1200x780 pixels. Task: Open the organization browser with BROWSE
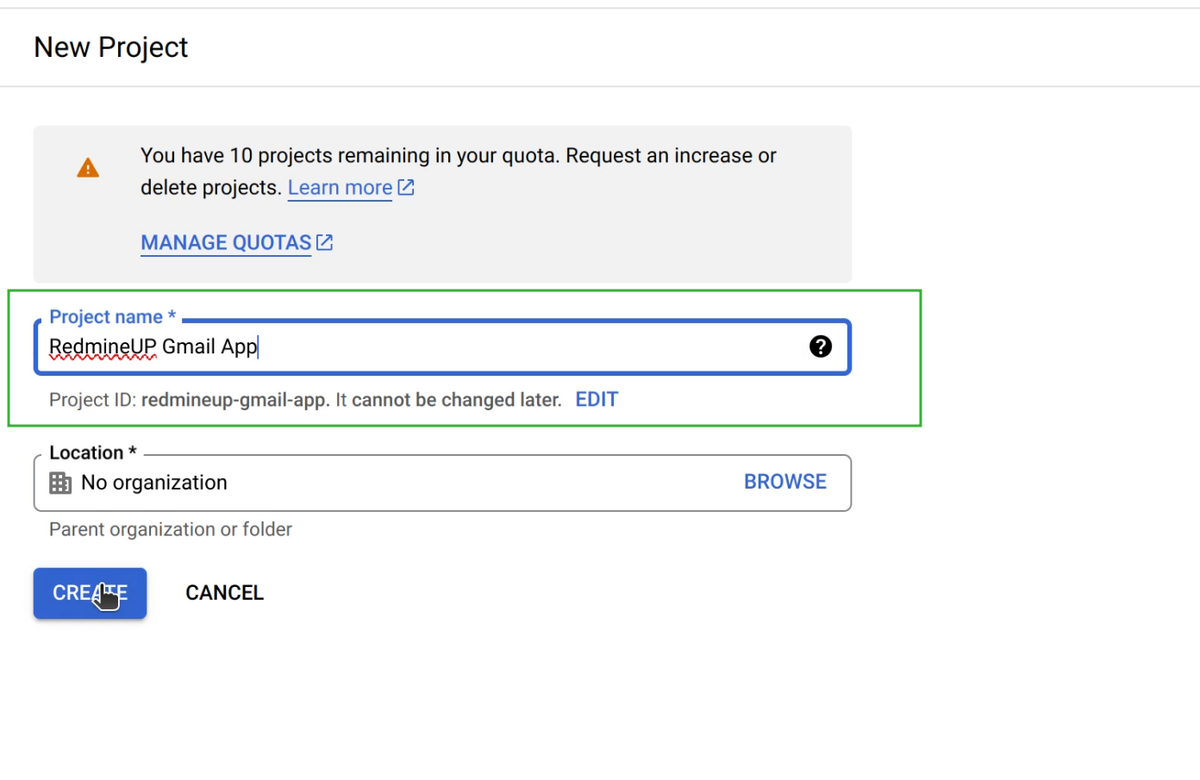coord(785,481)
